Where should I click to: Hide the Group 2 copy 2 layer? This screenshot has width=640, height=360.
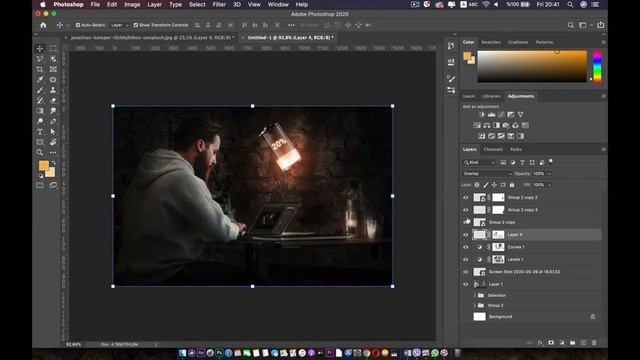point(466,198)
